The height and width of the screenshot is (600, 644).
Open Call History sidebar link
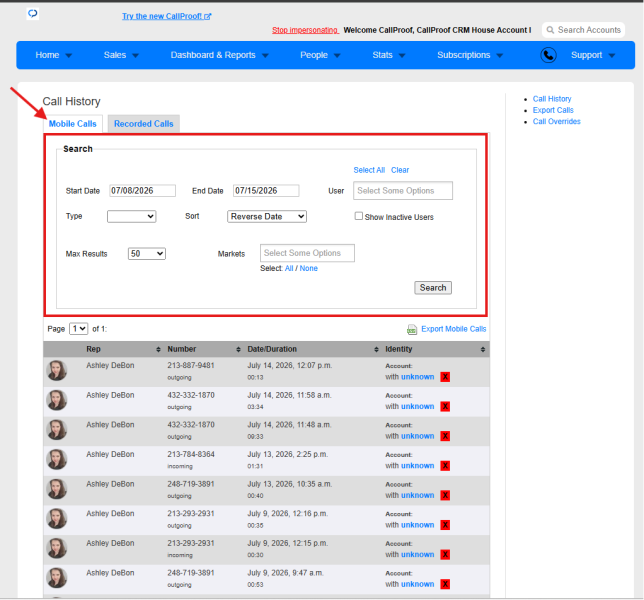(552, 99)
